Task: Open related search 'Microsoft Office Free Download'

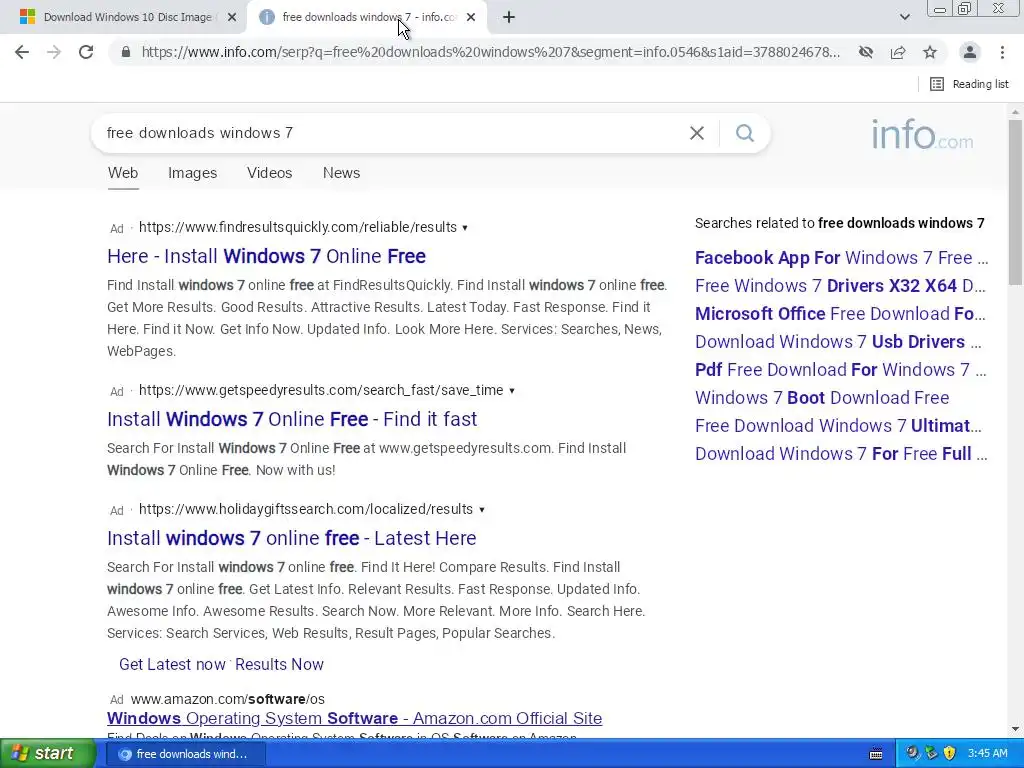Action: pyautogui.click(x=840, y=314)
